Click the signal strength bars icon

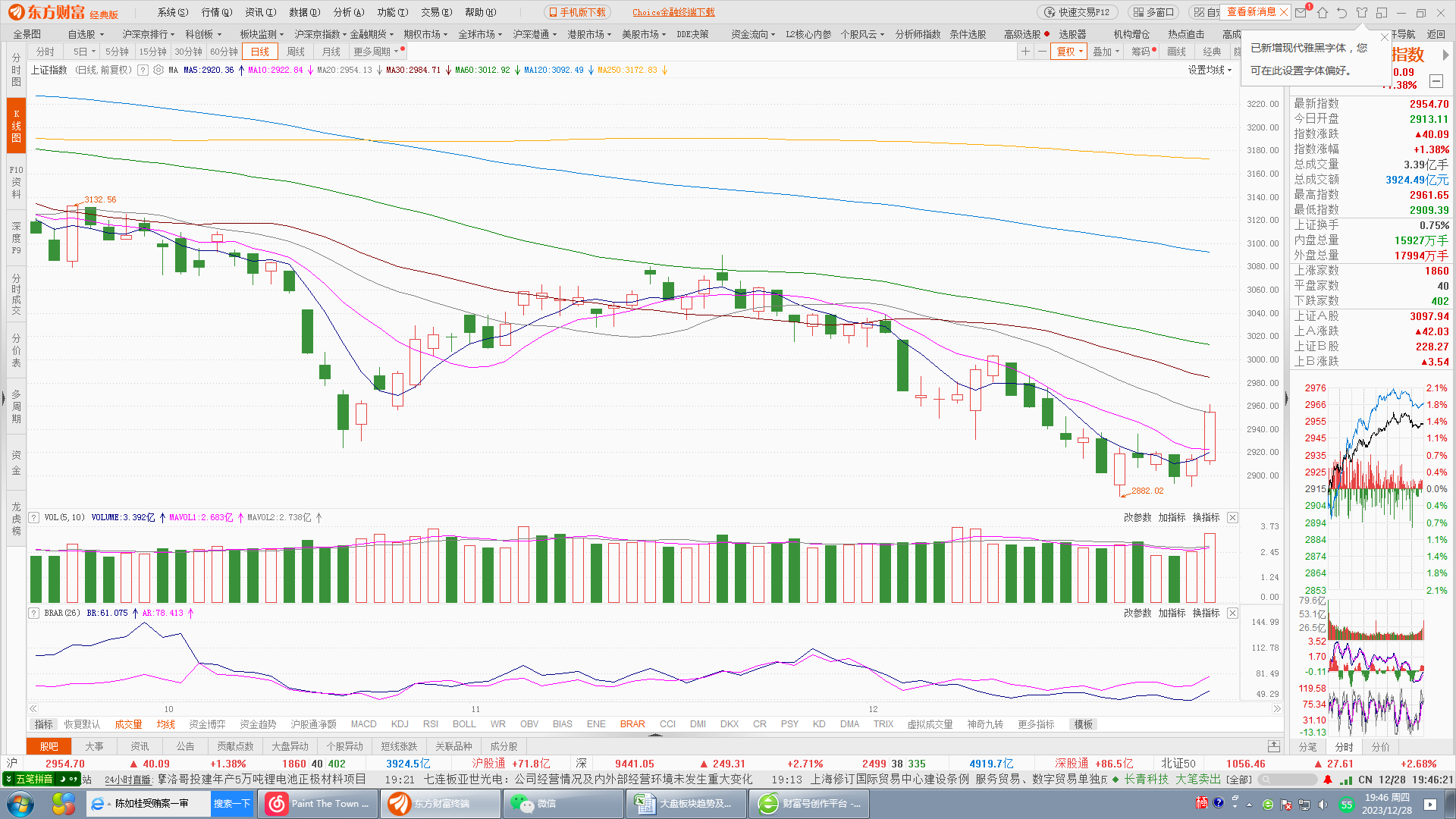click(x=1346, y=780)
